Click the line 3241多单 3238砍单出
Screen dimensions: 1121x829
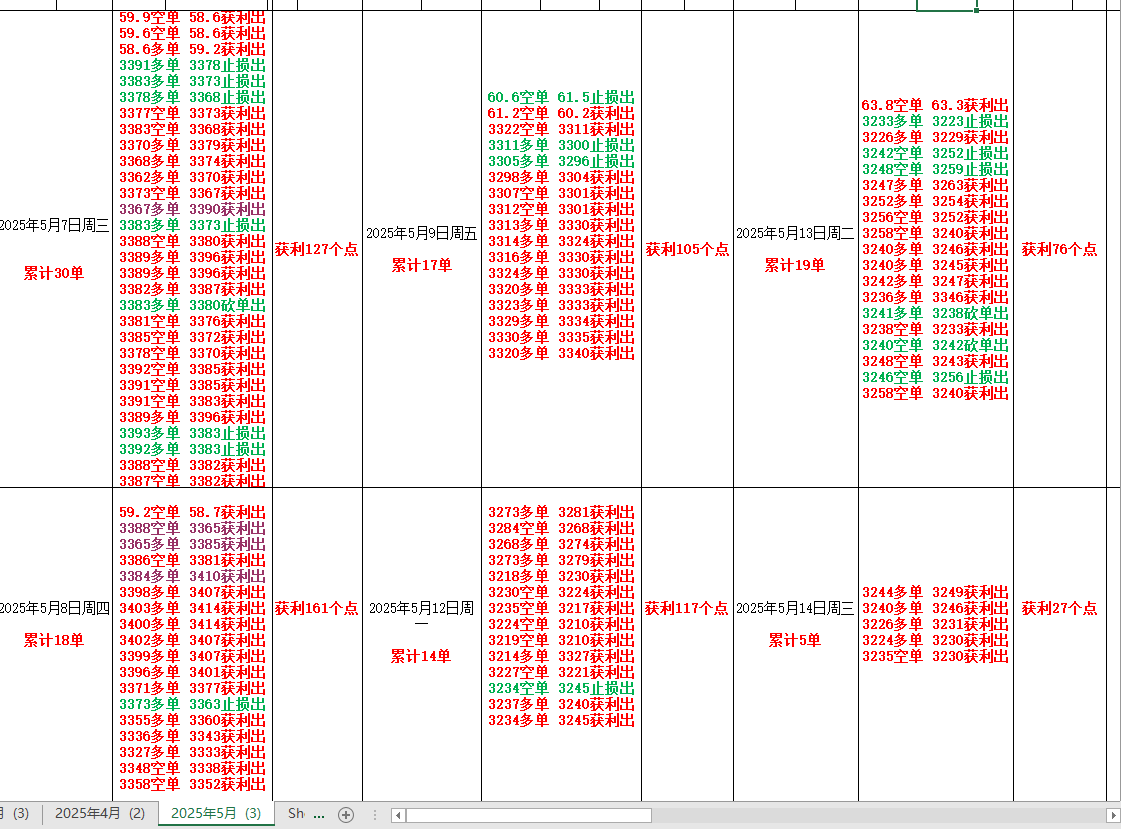pyautogui.click(x=935, y=313)
